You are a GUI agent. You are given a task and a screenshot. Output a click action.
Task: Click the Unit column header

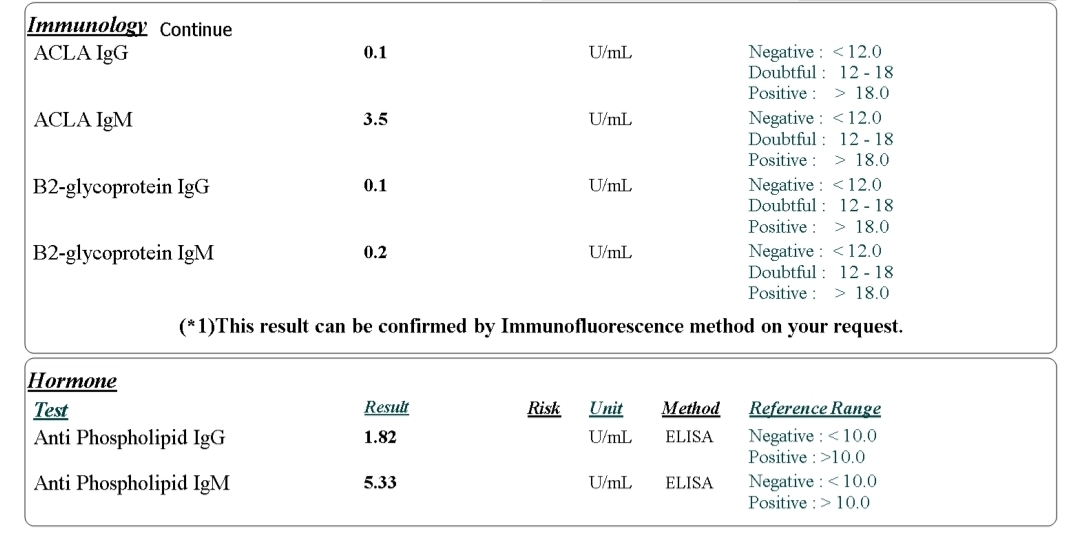[x=606, y=408]
